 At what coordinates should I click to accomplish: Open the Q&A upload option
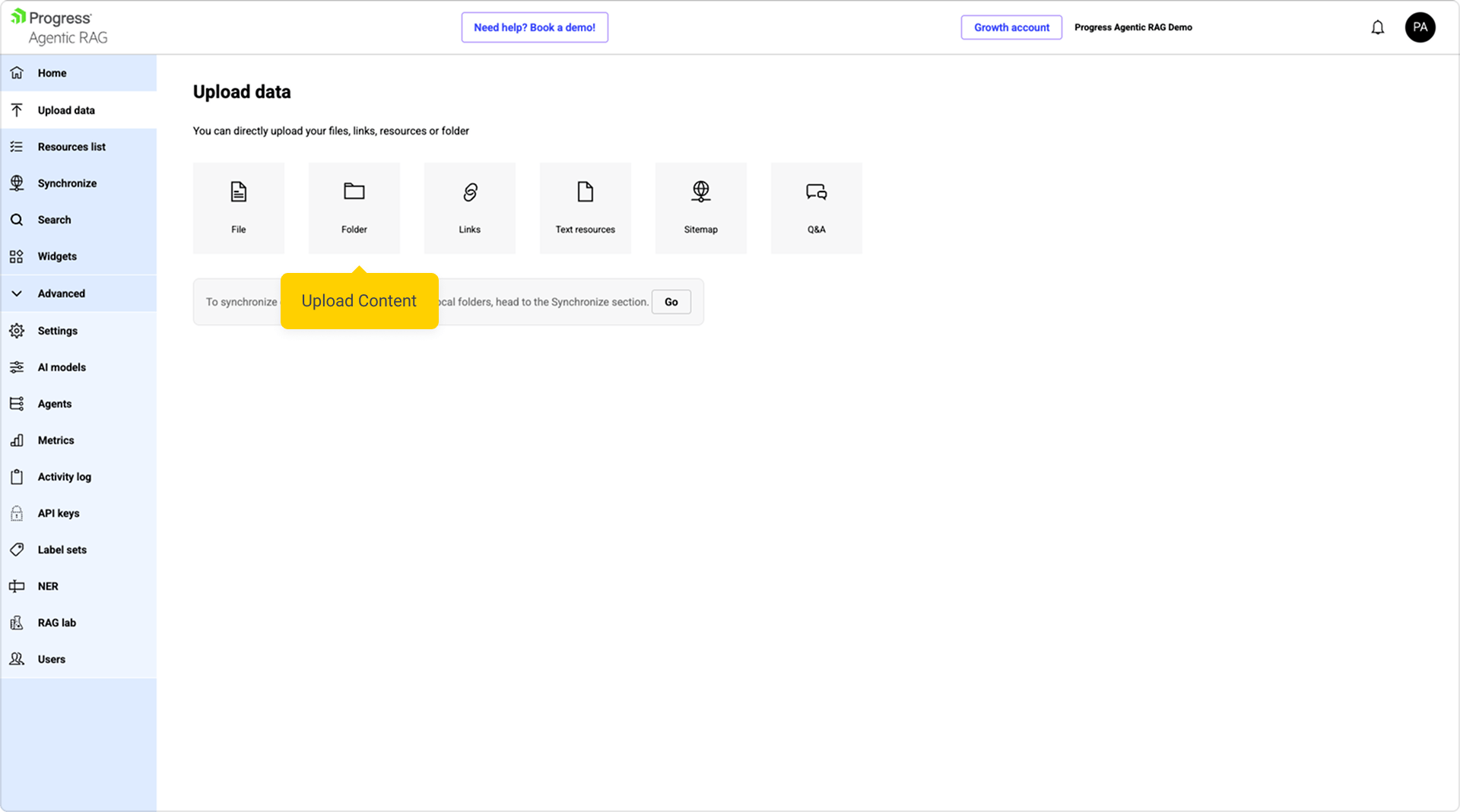click(x=816, y=208)
